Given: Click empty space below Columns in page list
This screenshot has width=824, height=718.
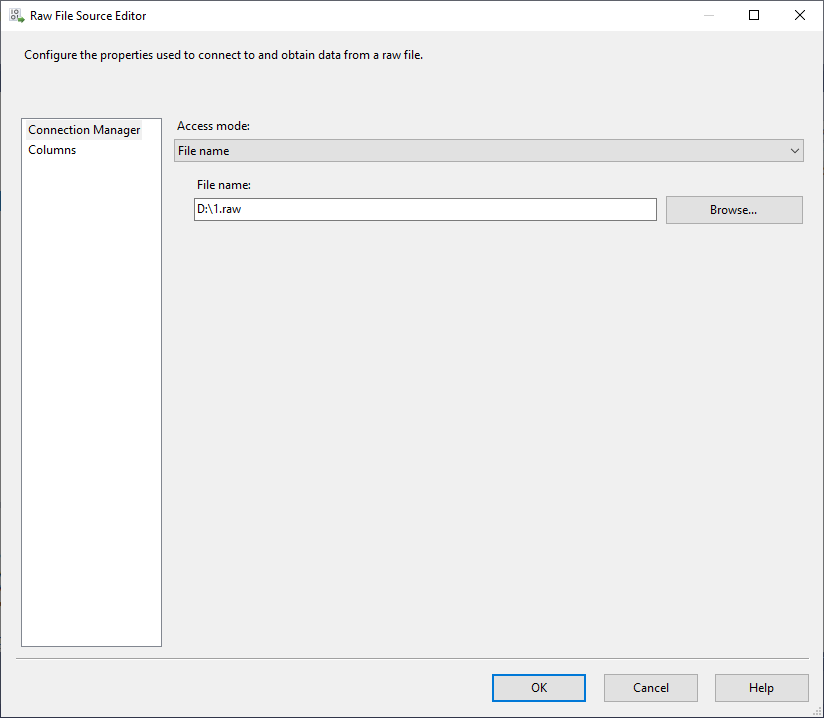Looking at the screenshot, I should click(x=91, y=400).
